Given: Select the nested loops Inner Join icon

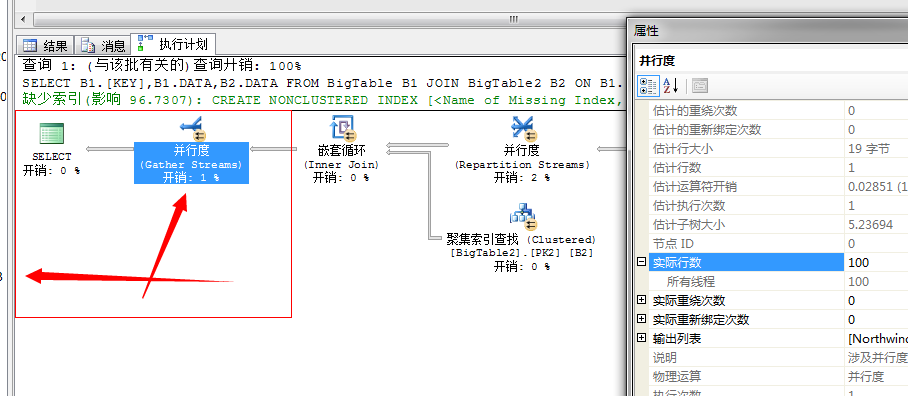Looking at the screenshot, I should coord(342,129).
